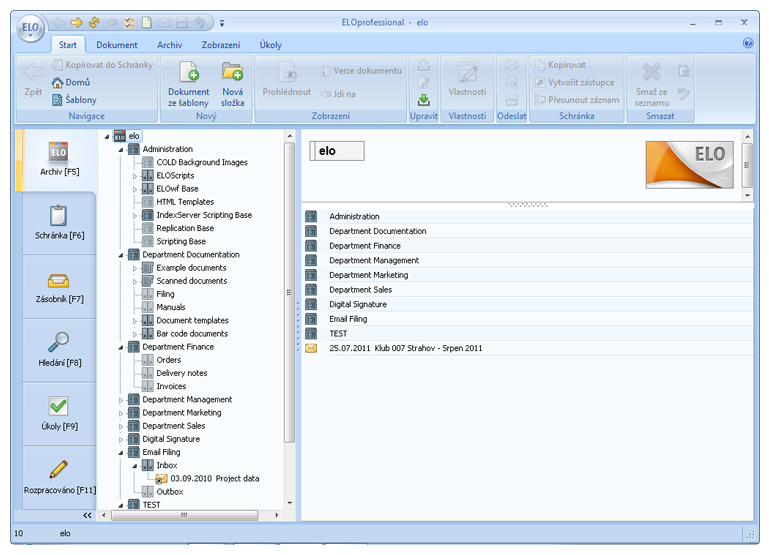Image resolution: width=769 pixels, height=555 pixels.
Task: Collapse the Administration tree node
Action: (x=121, y=150)
